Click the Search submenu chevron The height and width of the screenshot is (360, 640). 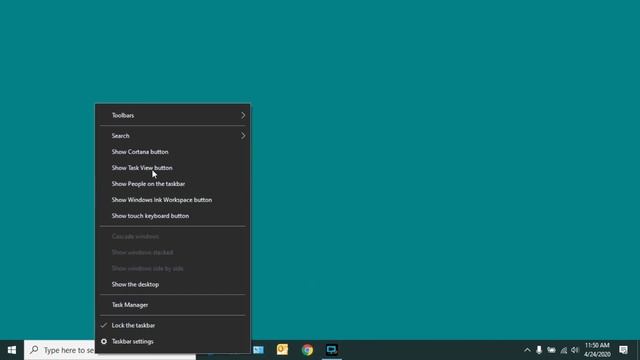(x=243, y=136)
